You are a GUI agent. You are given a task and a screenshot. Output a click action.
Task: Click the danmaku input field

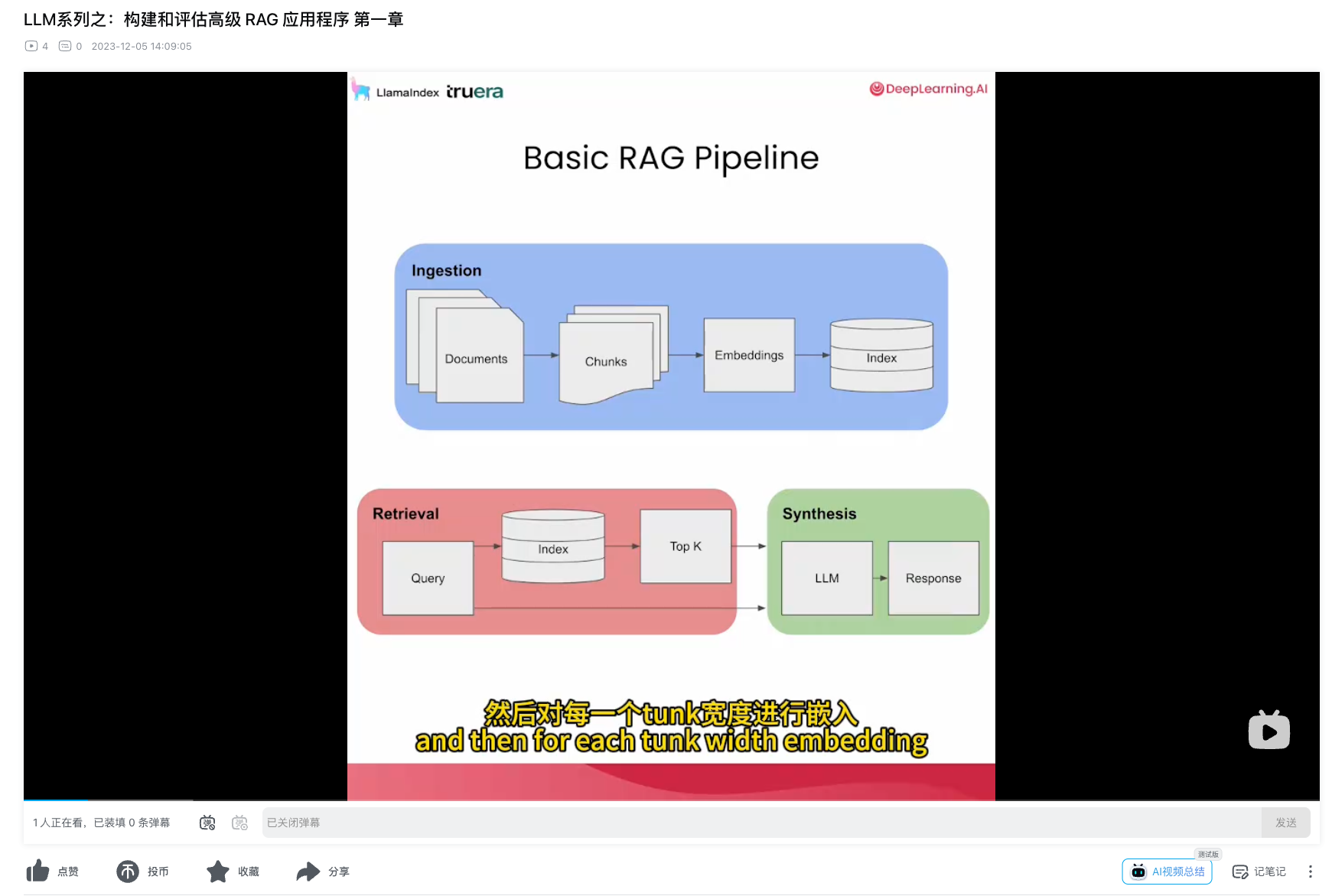click(x=761, y=823)
